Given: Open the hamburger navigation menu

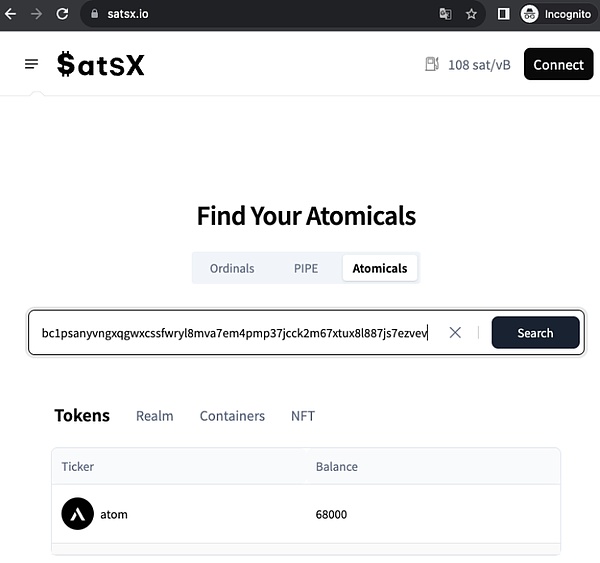Looking at the screenshot, I should [x=32, y=64].
